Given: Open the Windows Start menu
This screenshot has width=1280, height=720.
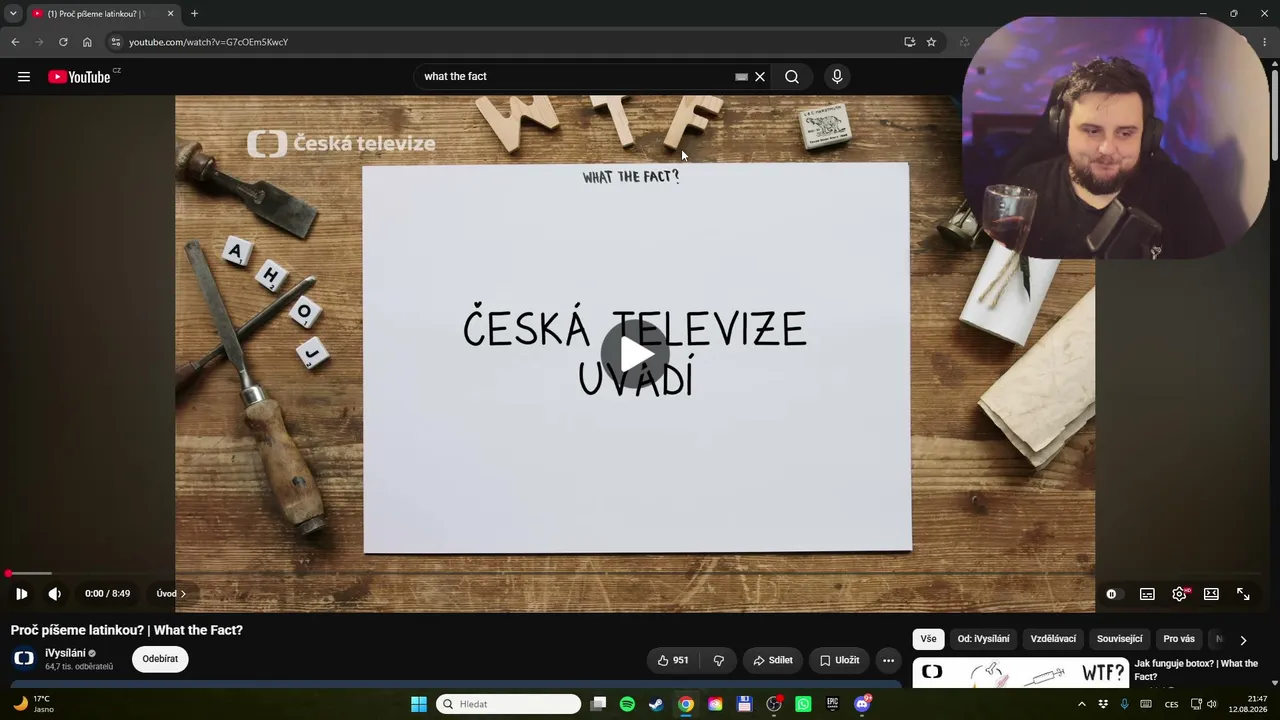Looking at the screenshot, I should click(419, 704).
